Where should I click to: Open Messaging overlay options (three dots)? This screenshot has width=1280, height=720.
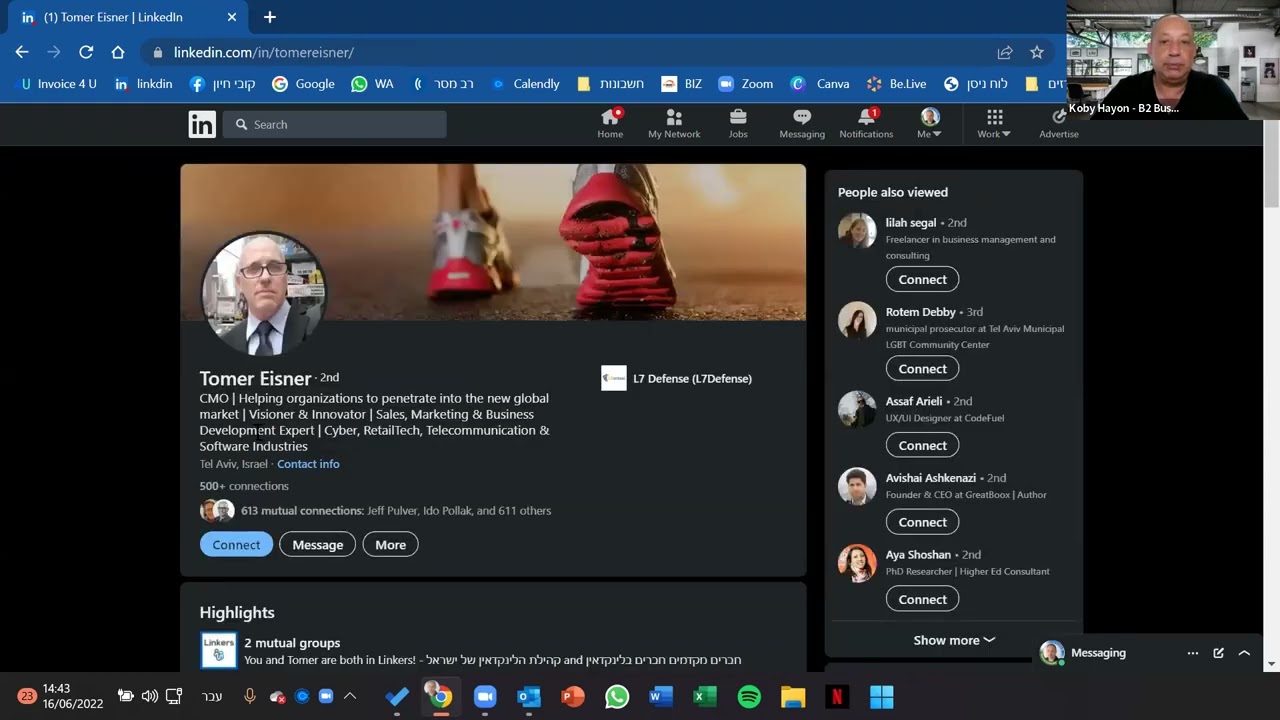[x=1193, y=653]
